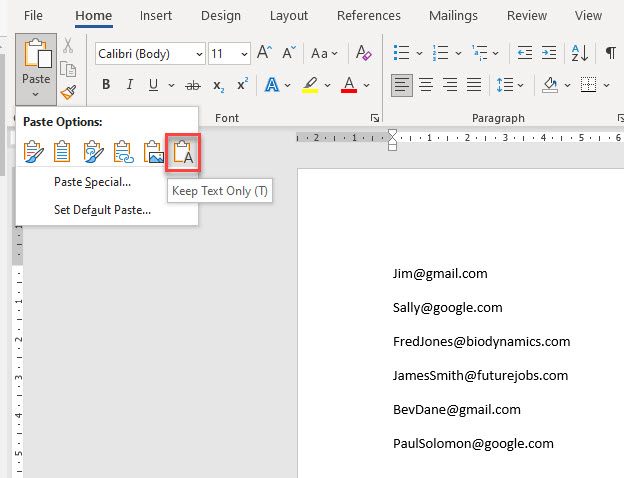The image size is (624, 478).
Task: Choose Set Default Paste... option
Action: (102, 210)
